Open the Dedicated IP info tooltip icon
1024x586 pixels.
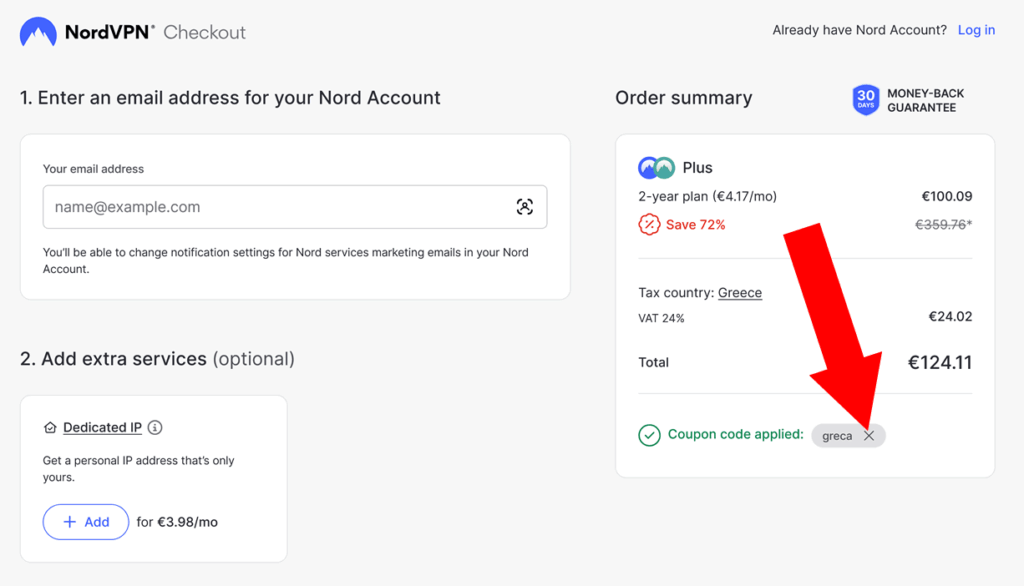155,427
